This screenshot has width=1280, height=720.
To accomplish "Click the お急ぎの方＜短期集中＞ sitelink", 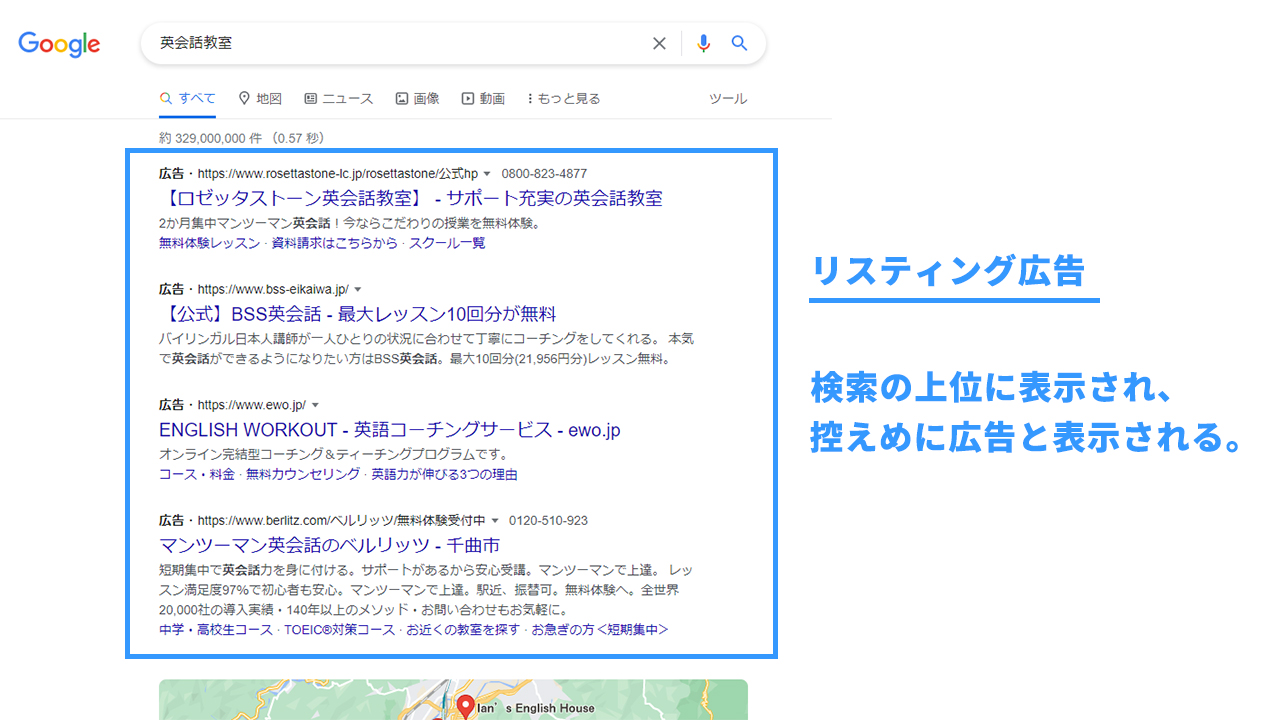I will [599, 629].
